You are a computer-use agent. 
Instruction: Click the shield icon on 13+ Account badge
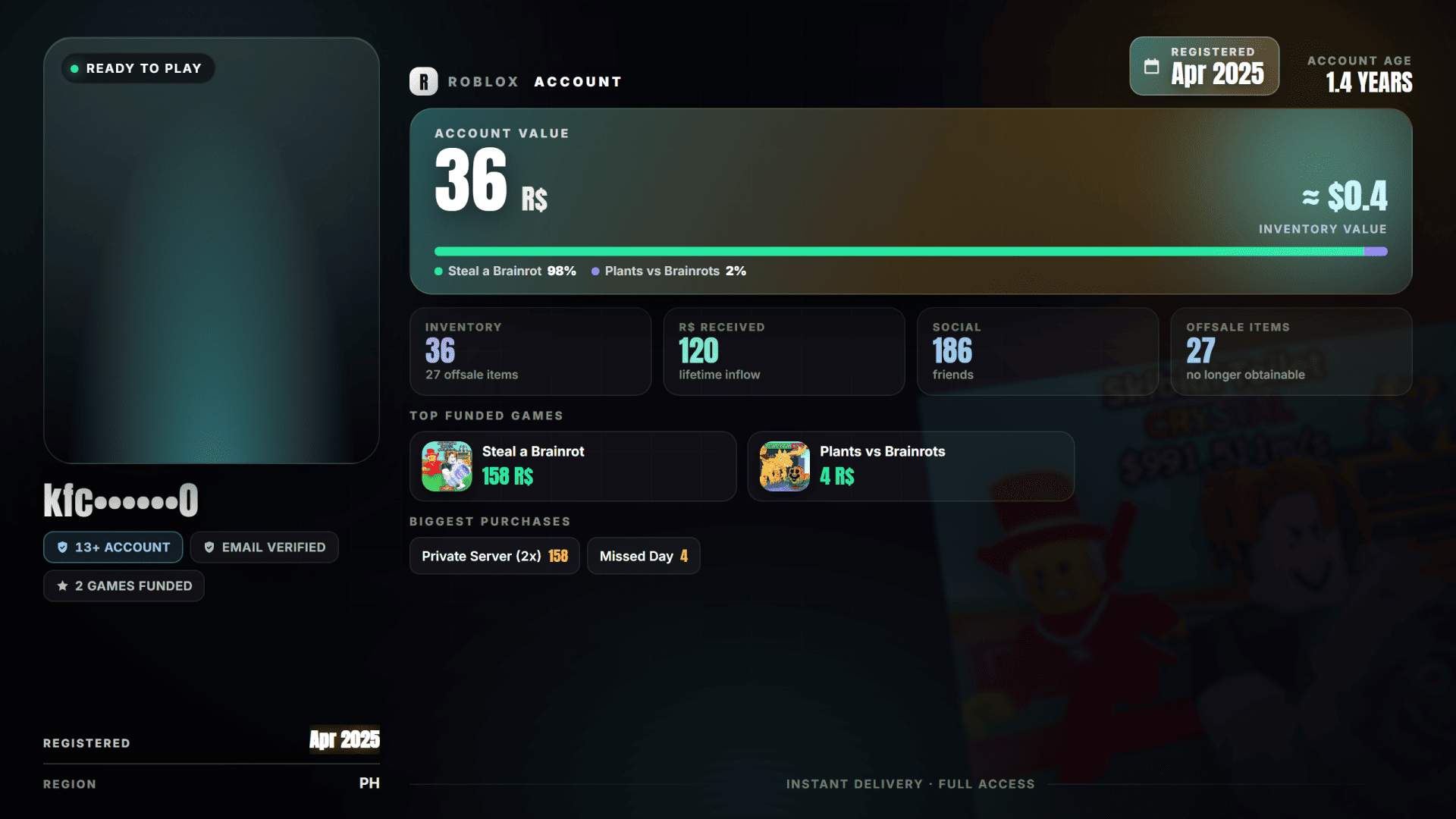click(x=62, y=548)
